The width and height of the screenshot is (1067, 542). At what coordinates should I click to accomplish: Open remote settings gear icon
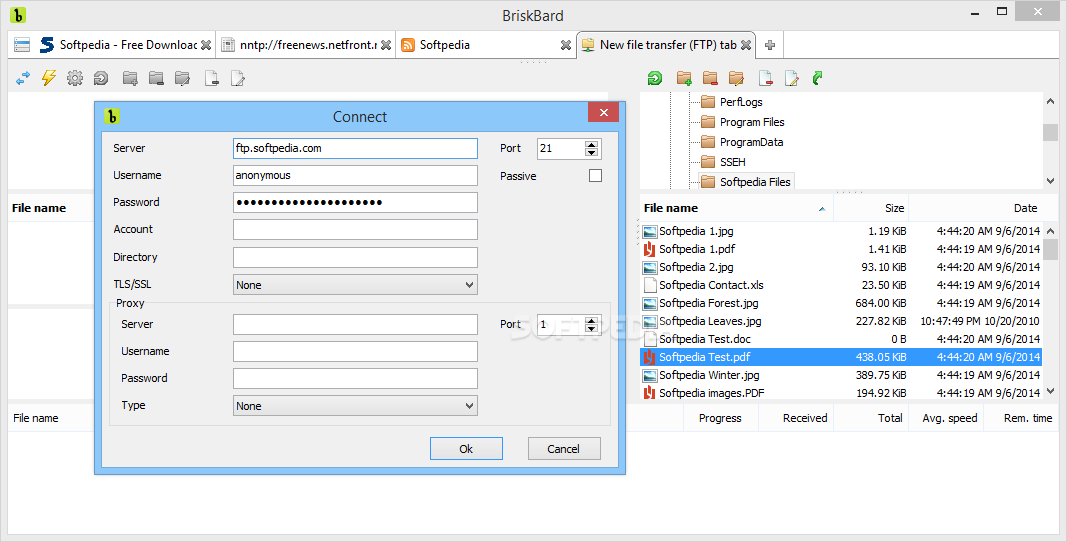coord(75,78)
